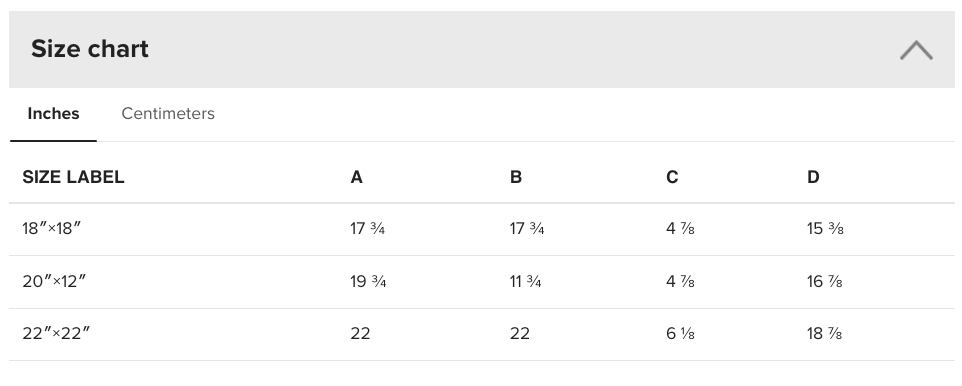
Task: Click the Size chart heading
Action: (90, 49)
